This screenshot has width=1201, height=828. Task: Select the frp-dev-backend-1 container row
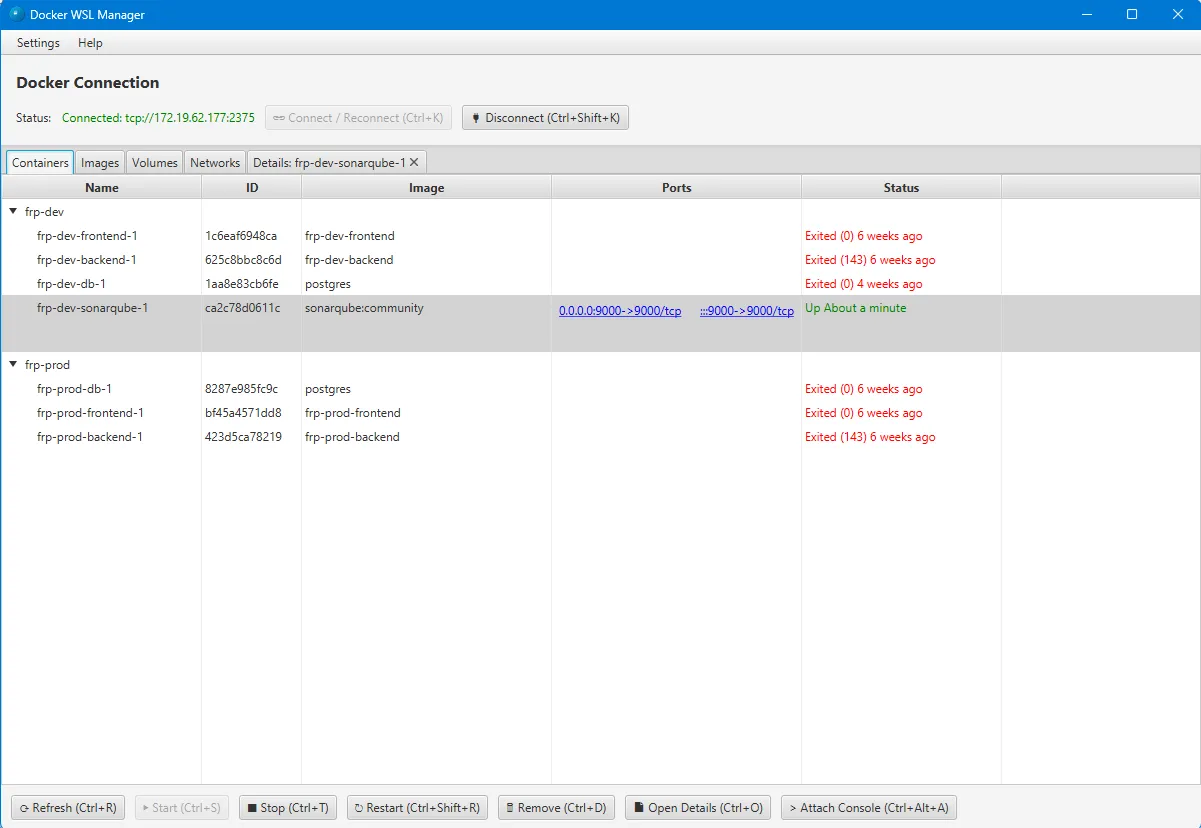click(600, 260)
